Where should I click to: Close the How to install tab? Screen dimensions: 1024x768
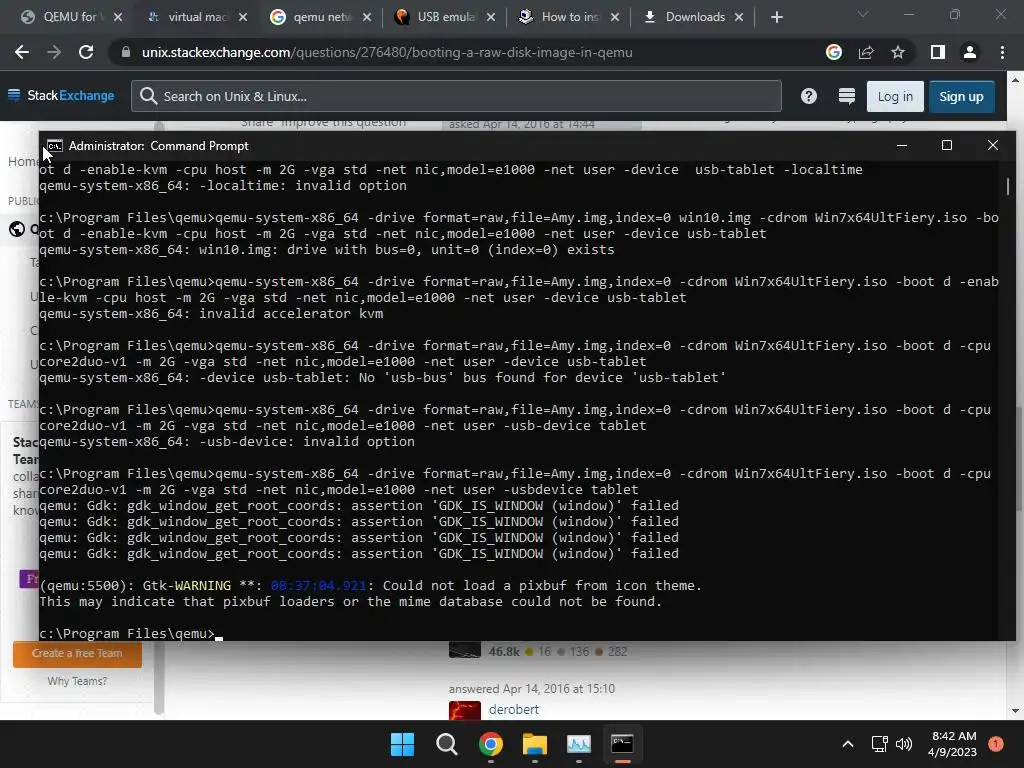click(615, 17)
